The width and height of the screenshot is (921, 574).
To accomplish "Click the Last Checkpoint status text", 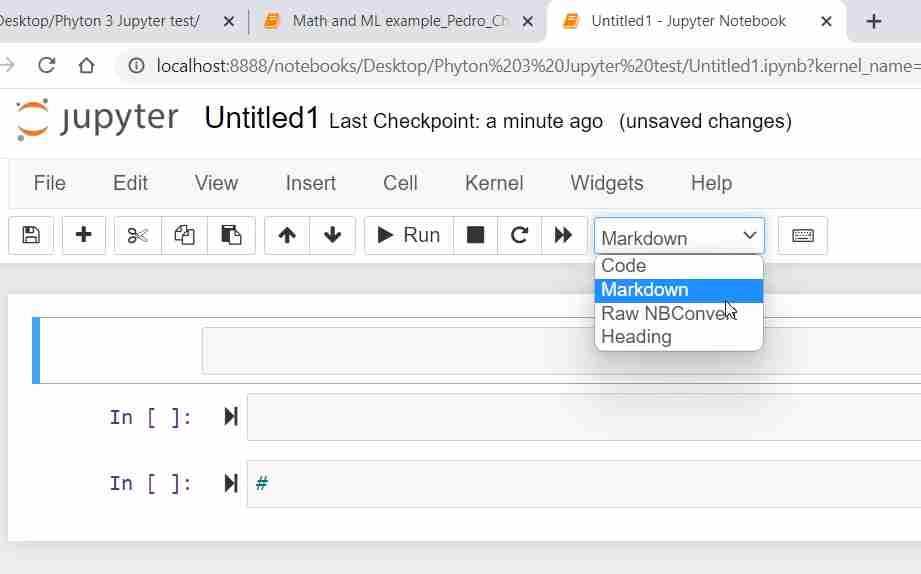I will [466, 122].
